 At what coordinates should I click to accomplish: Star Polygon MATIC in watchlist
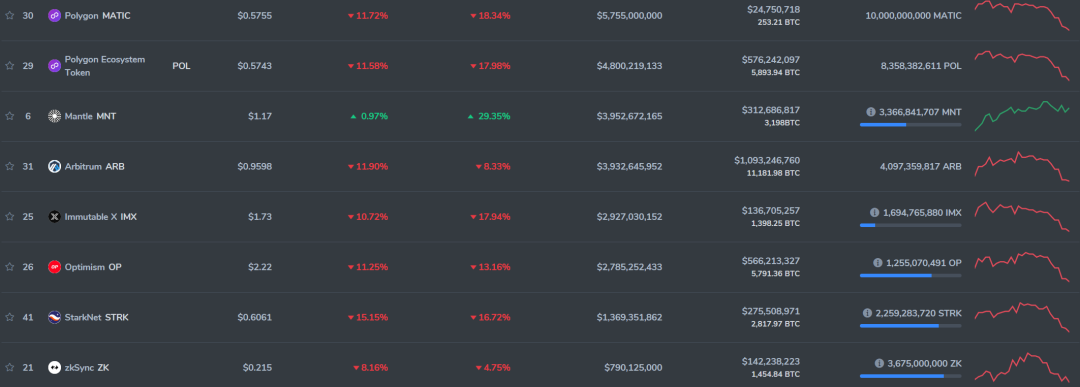(10, 15)
